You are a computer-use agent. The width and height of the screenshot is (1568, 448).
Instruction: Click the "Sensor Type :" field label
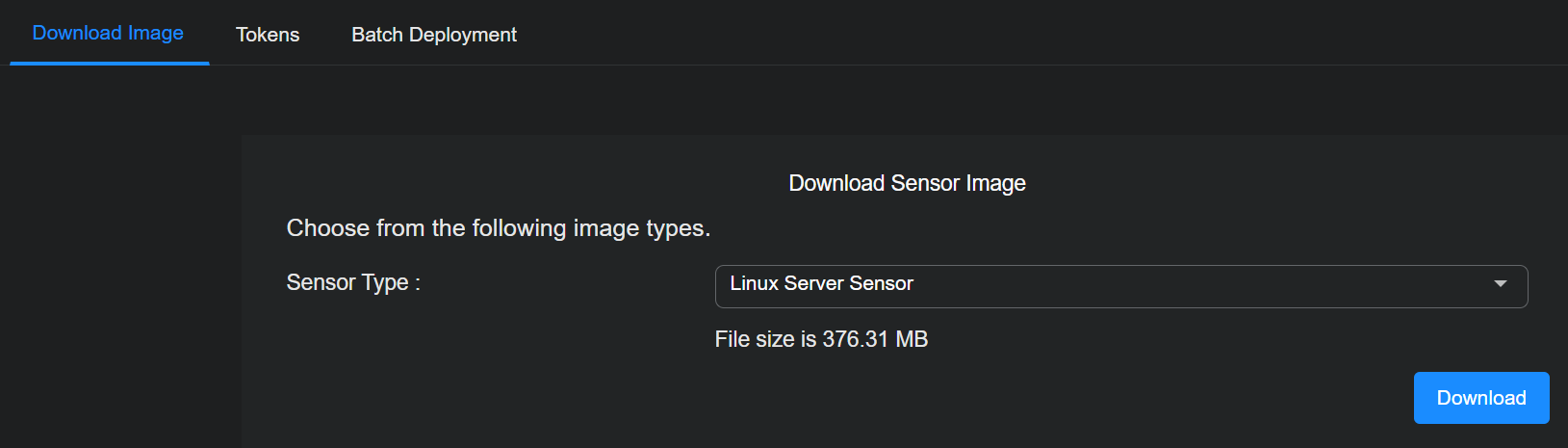point(353,282)
